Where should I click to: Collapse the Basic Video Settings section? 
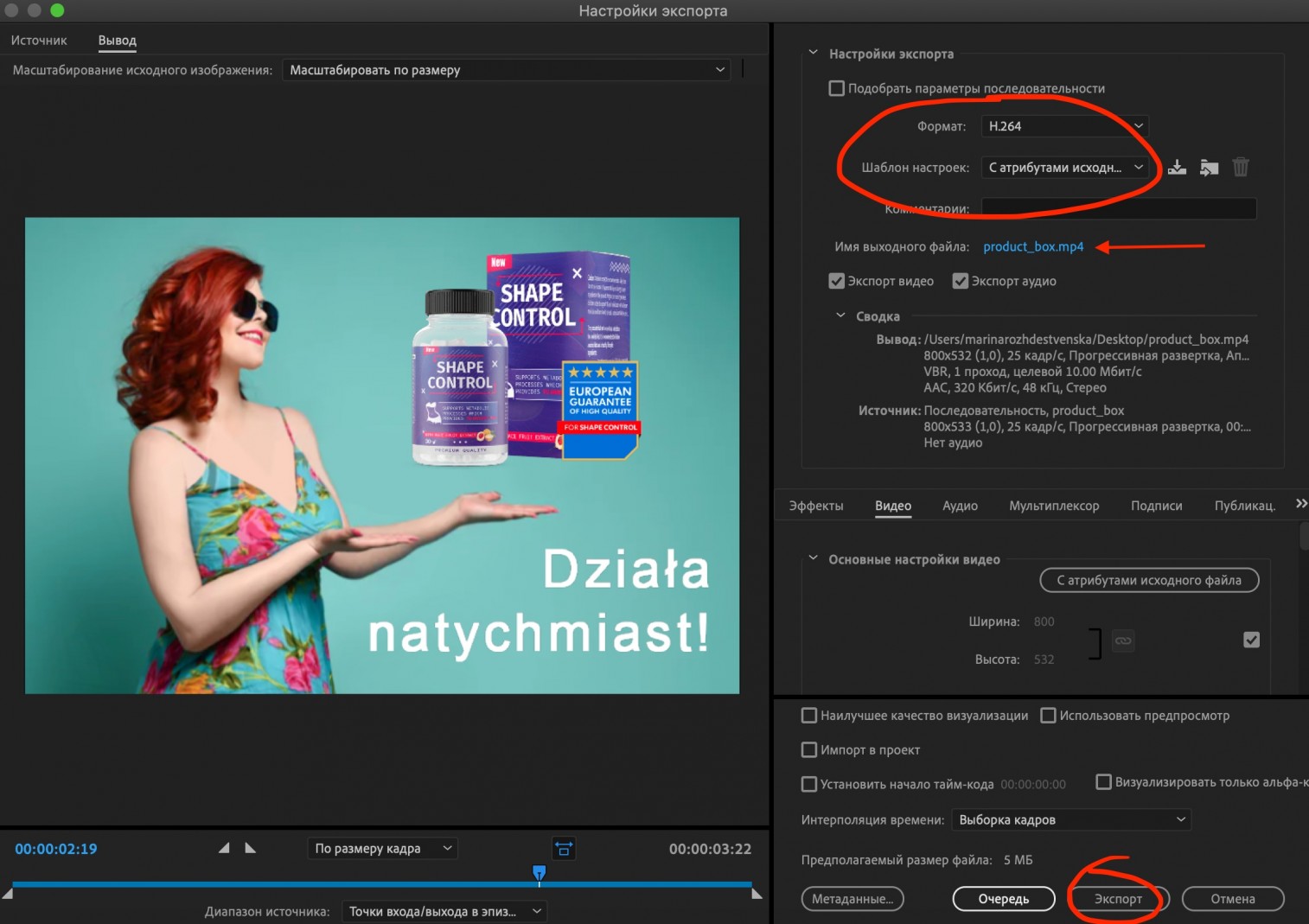813,558
